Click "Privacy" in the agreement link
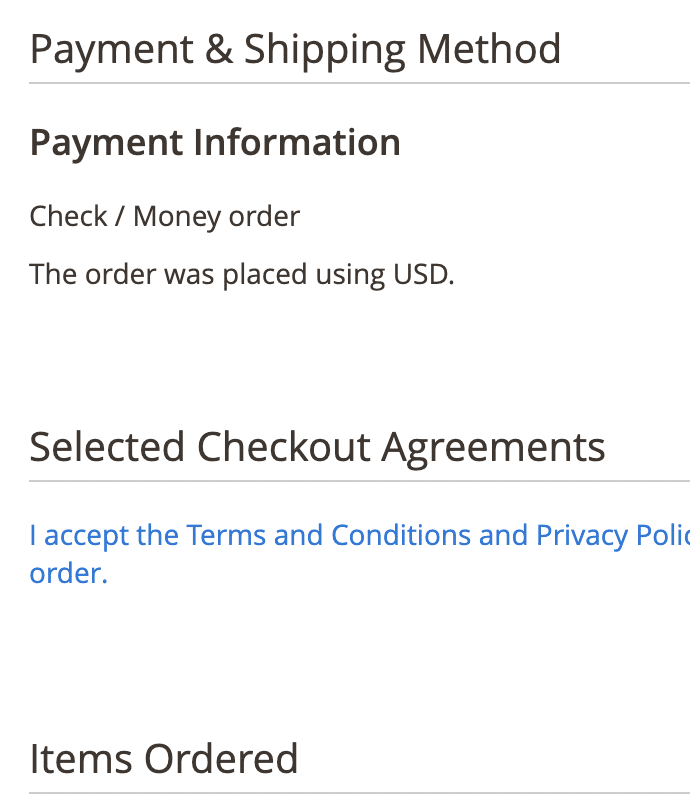Viewport: 690px width, 806px height. [x=582, y=536]
